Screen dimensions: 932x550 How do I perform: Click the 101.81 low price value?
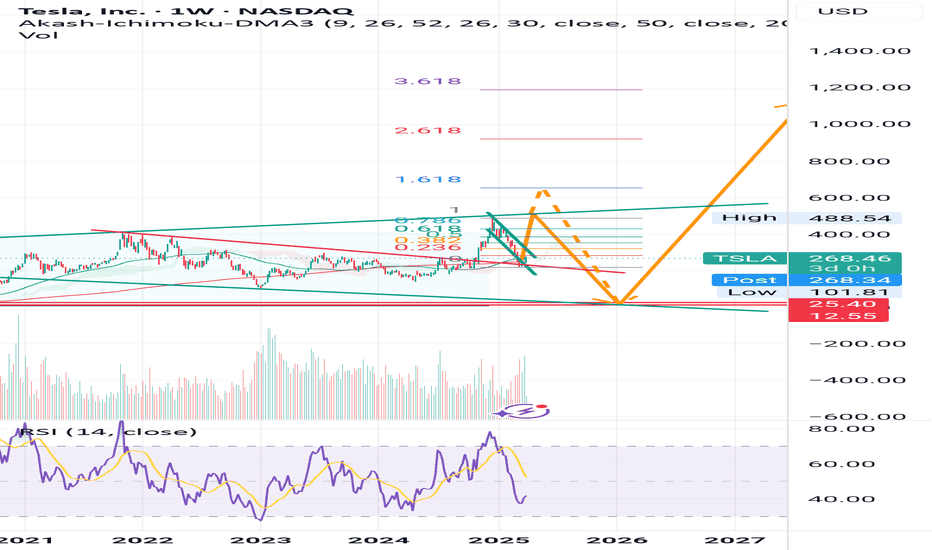point(845,292)
